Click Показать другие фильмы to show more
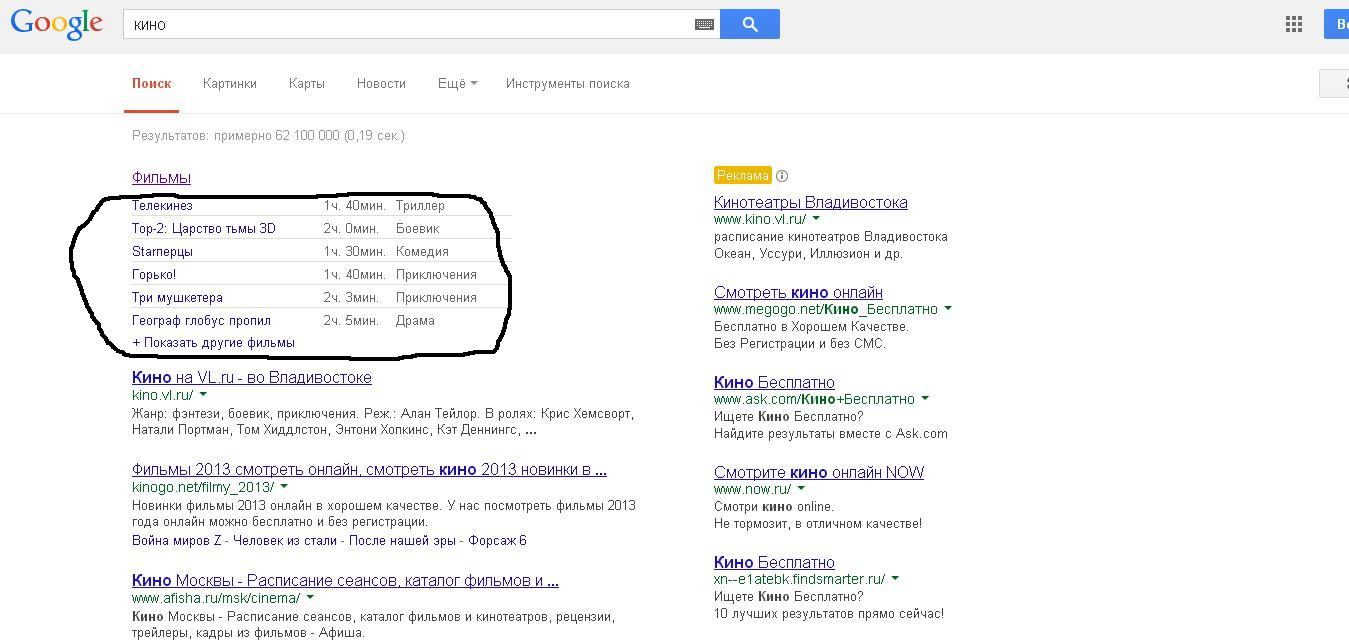 click(213, 343)
